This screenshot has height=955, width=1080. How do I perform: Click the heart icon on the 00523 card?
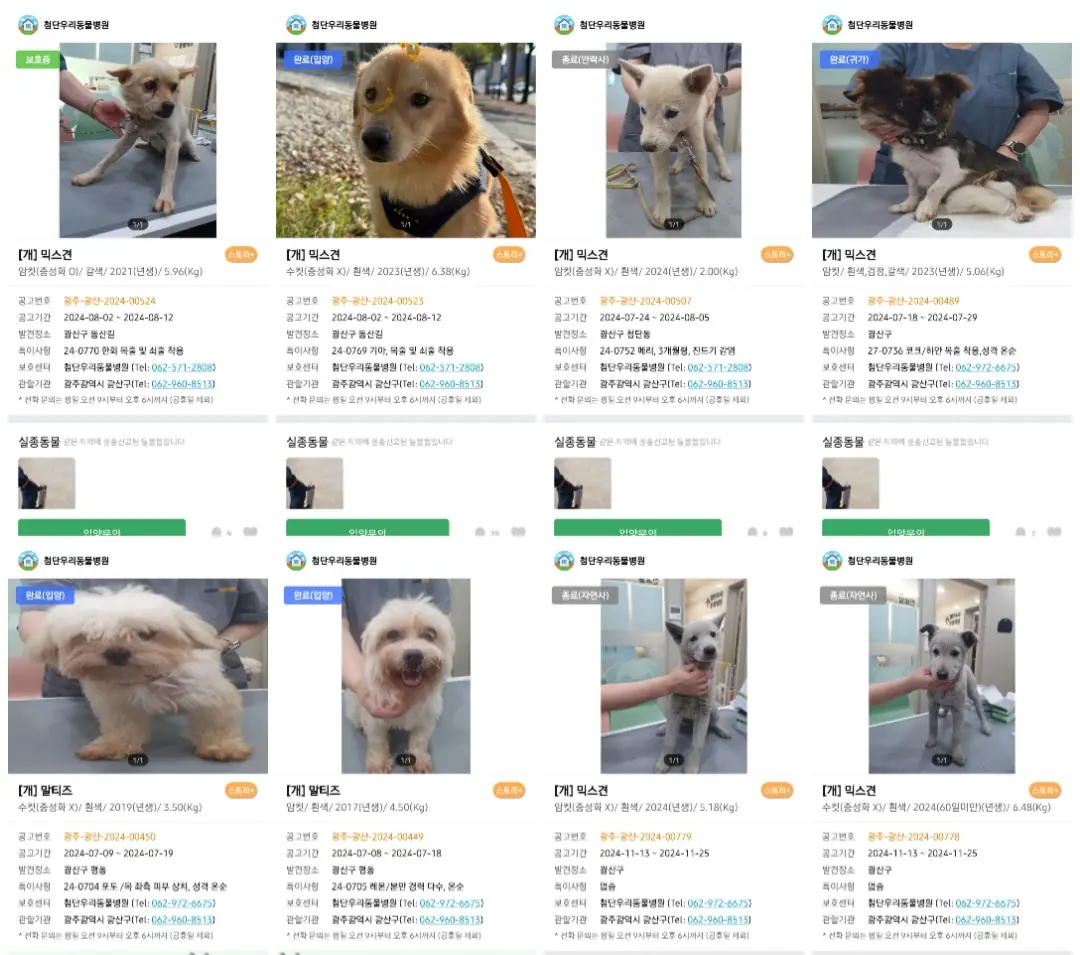[519, 532]
